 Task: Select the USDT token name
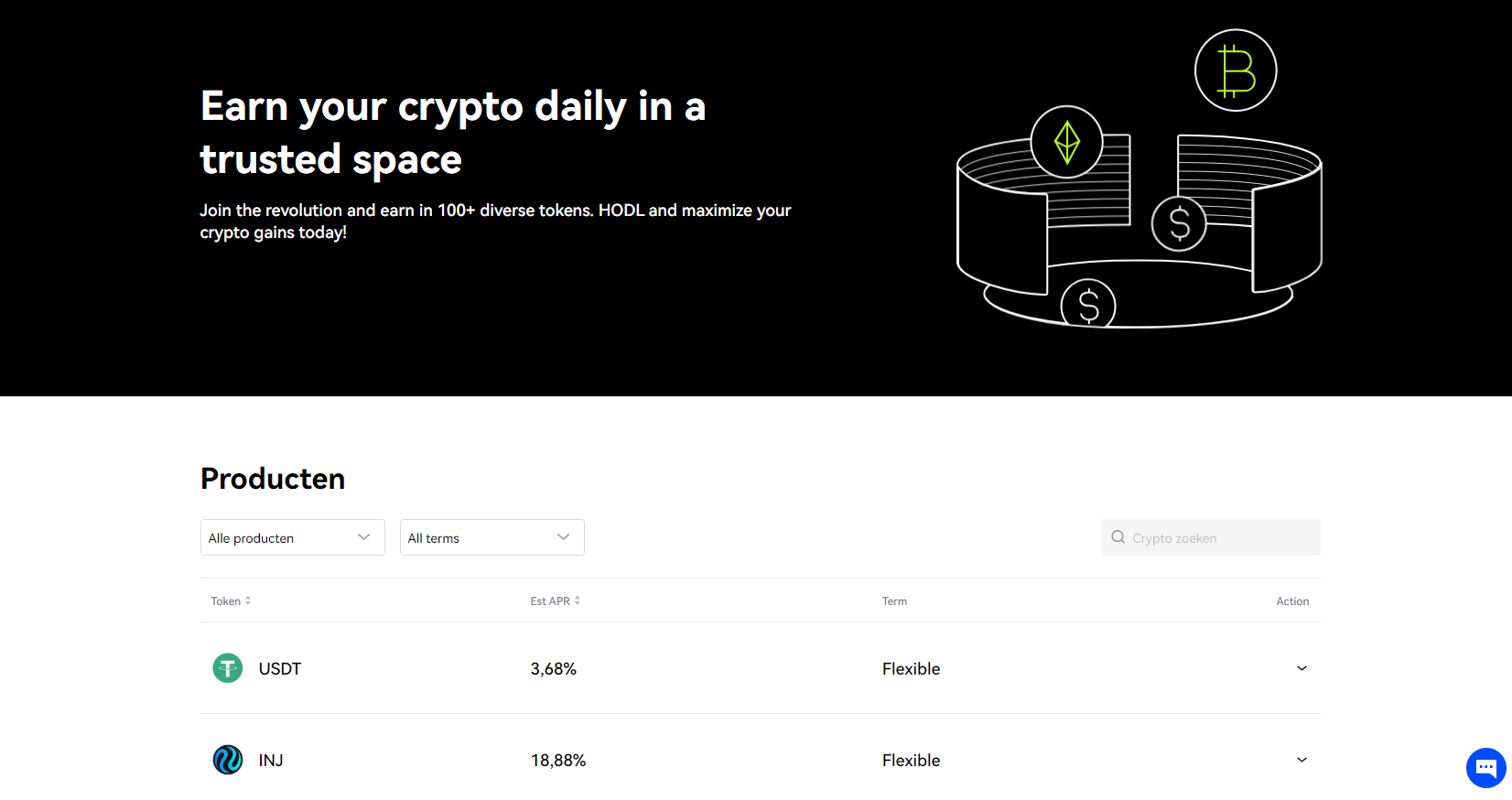pos(280,669)
